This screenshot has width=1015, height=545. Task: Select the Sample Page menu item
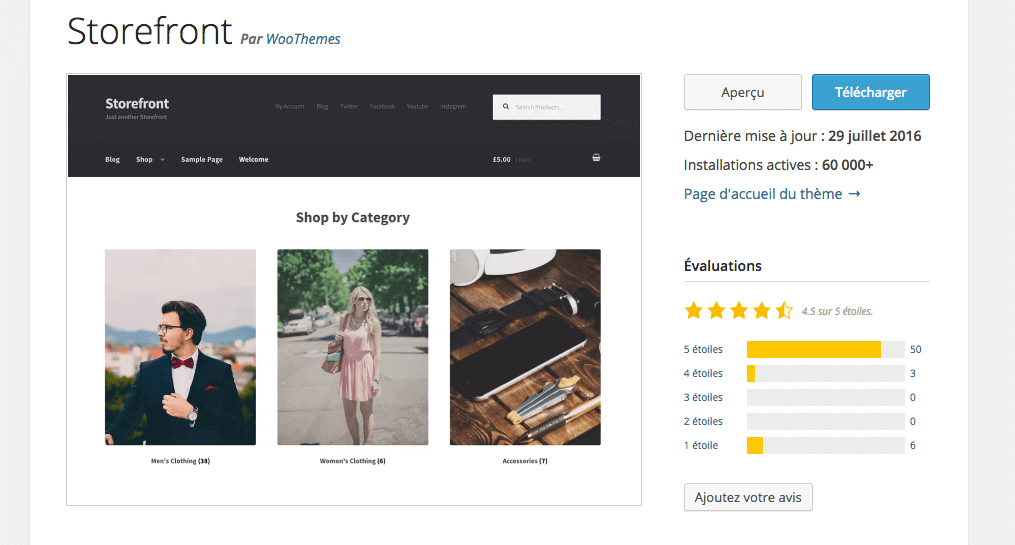(201, 159)
